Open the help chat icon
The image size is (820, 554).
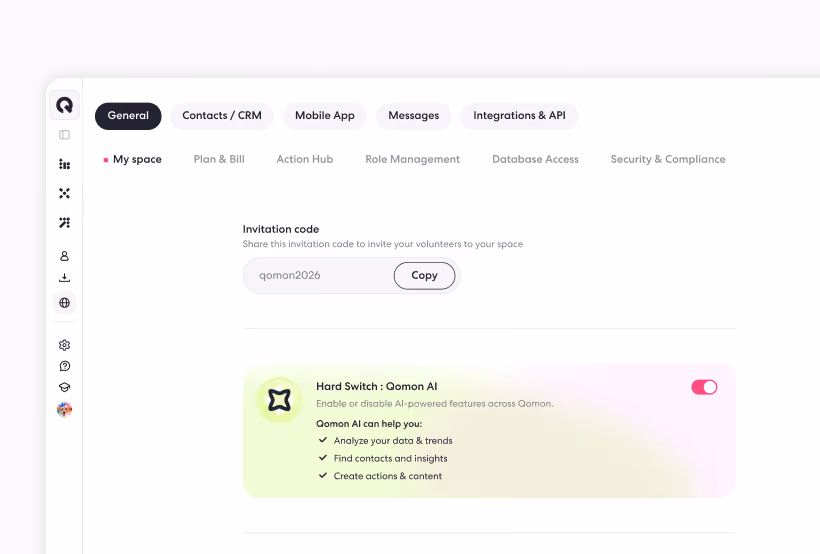tap(64, 366)
